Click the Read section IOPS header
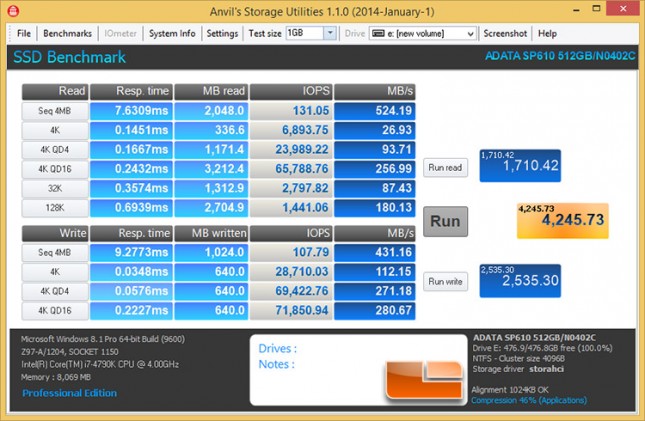645x421 pixels. tap(290, 92)
